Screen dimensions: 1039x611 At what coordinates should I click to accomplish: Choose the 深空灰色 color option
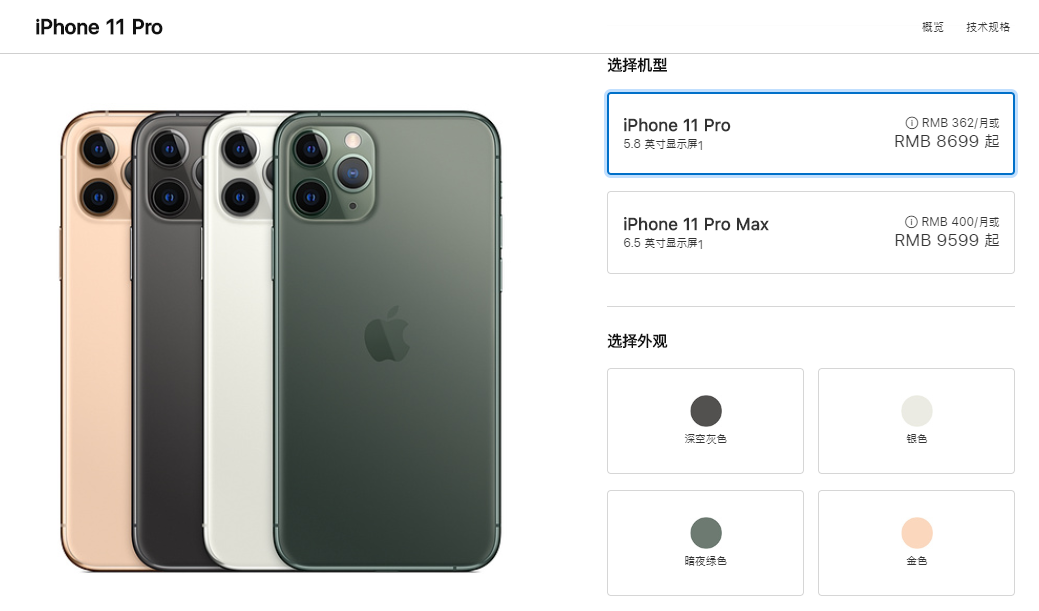706,421
